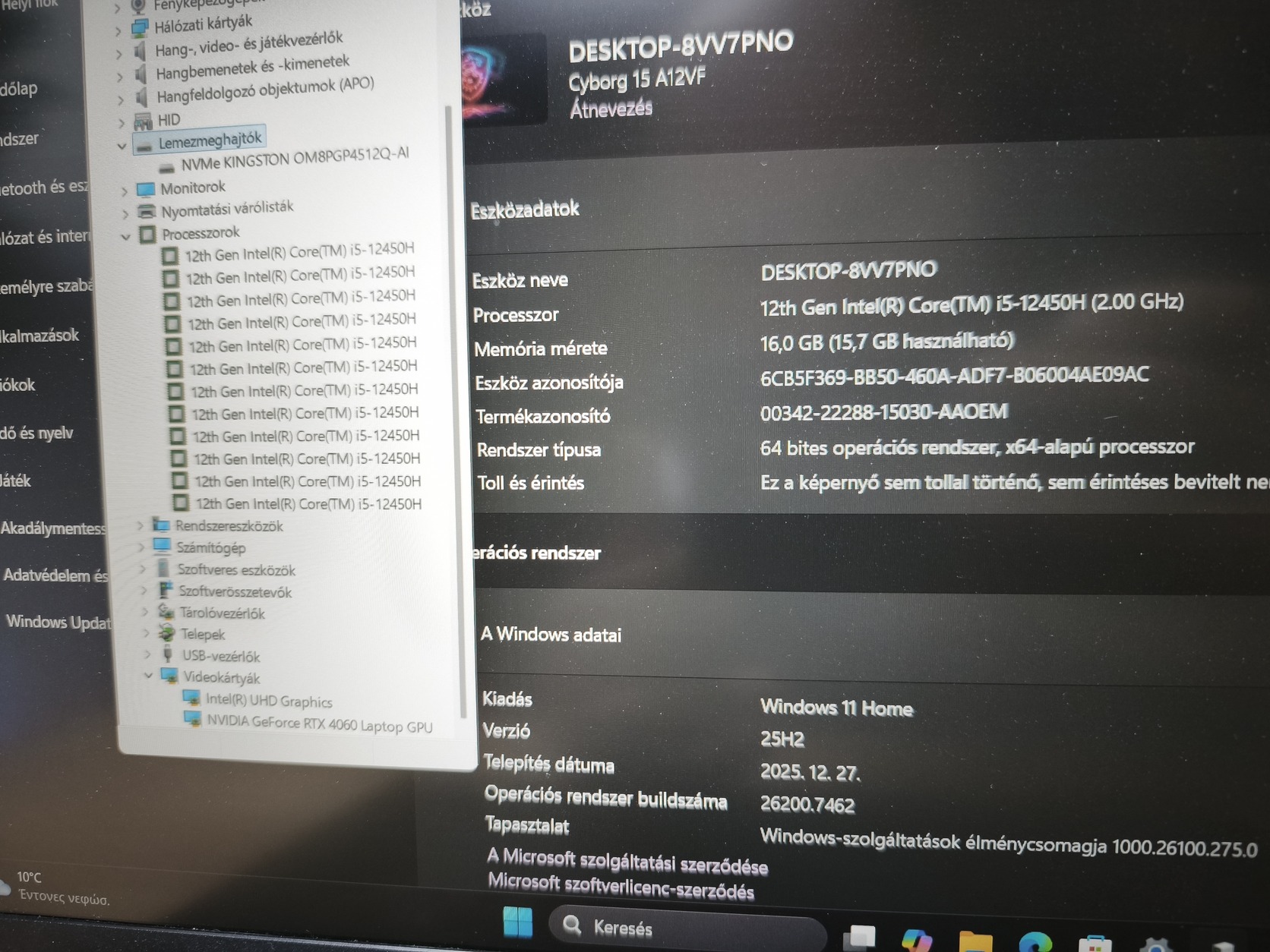Expand the Hangfeldolgozó objektumok (APO) node

[121, 100]
